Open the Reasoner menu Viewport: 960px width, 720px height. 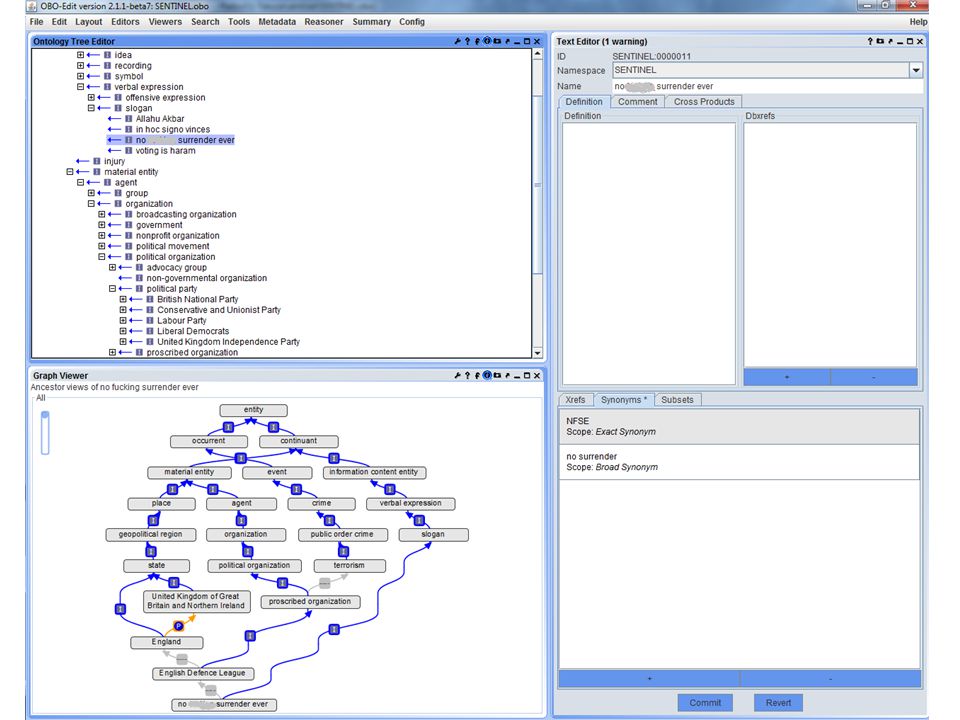(x=324, y=22)
